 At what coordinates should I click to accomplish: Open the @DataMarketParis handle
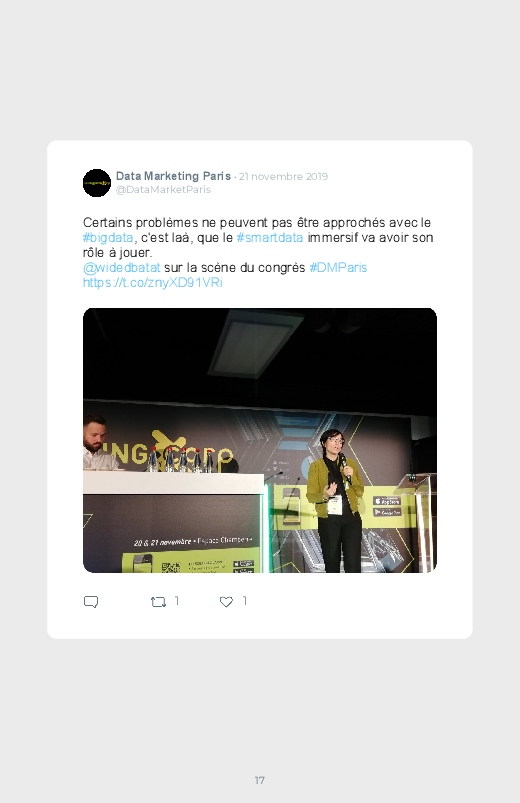pyautogui.click(x=163, y=189)
